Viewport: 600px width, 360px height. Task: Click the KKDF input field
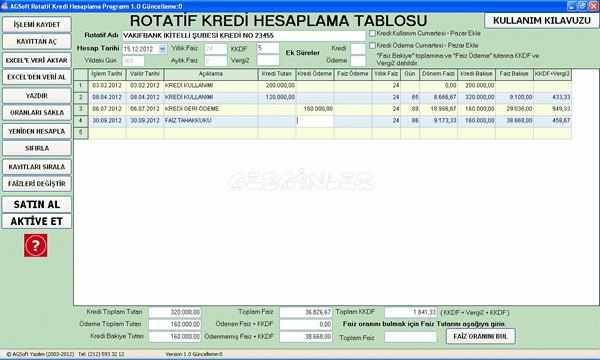coord(268,48)
